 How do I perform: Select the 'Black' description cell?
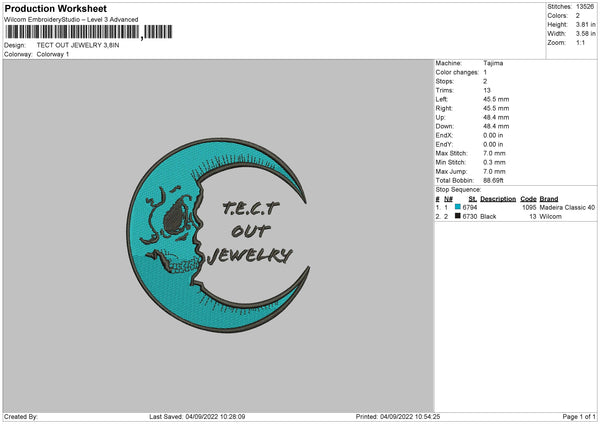click(488, 216)
